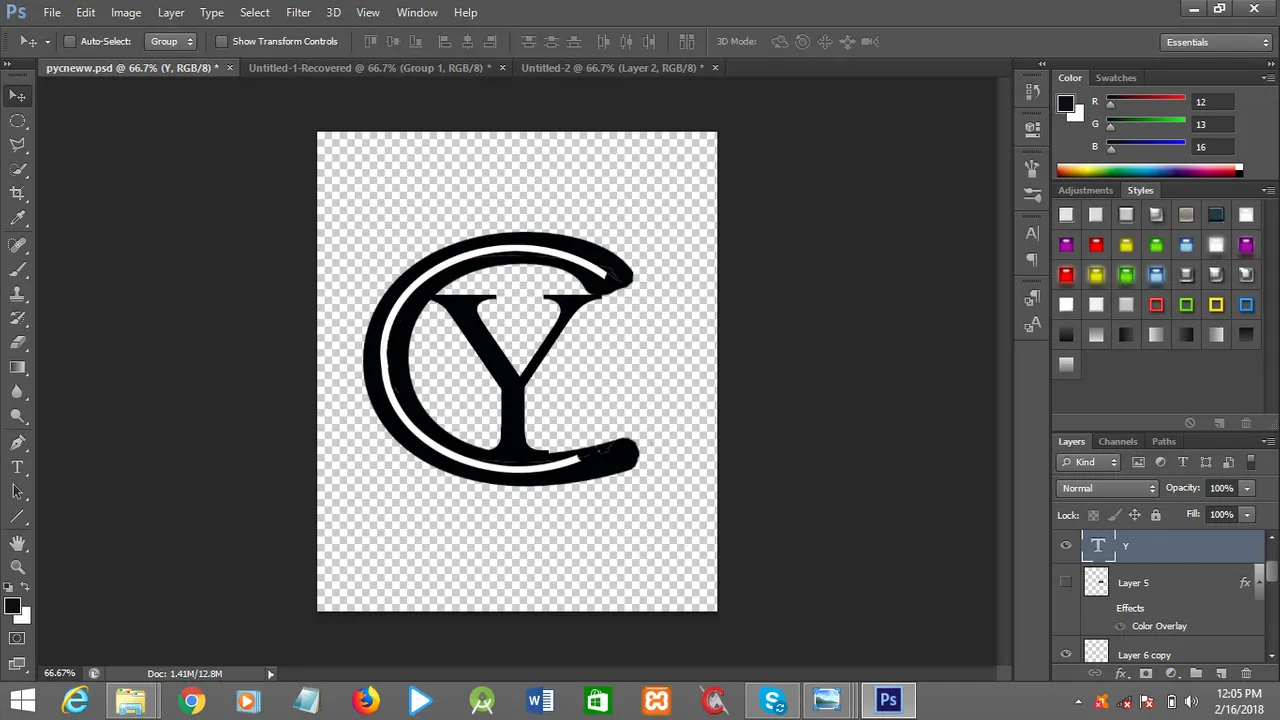Switch to Untitled-1-Recovered document tab
Image resolution: width=1280 pixels, height=720 pixels.
(370, 68)
